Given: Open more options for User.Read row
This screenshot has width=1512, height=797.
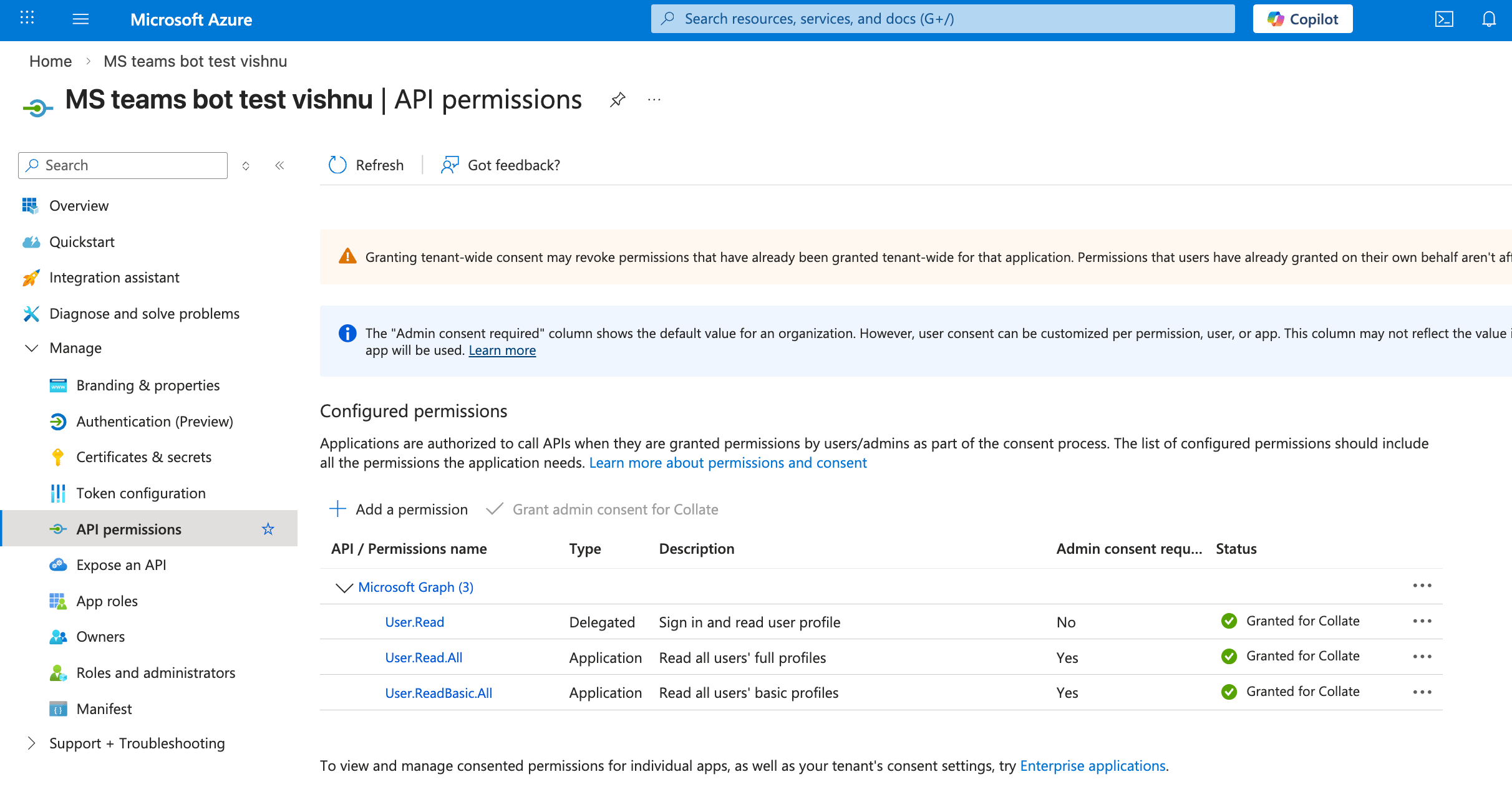Looking at the screenshot, I should (x=1422, y=621).
